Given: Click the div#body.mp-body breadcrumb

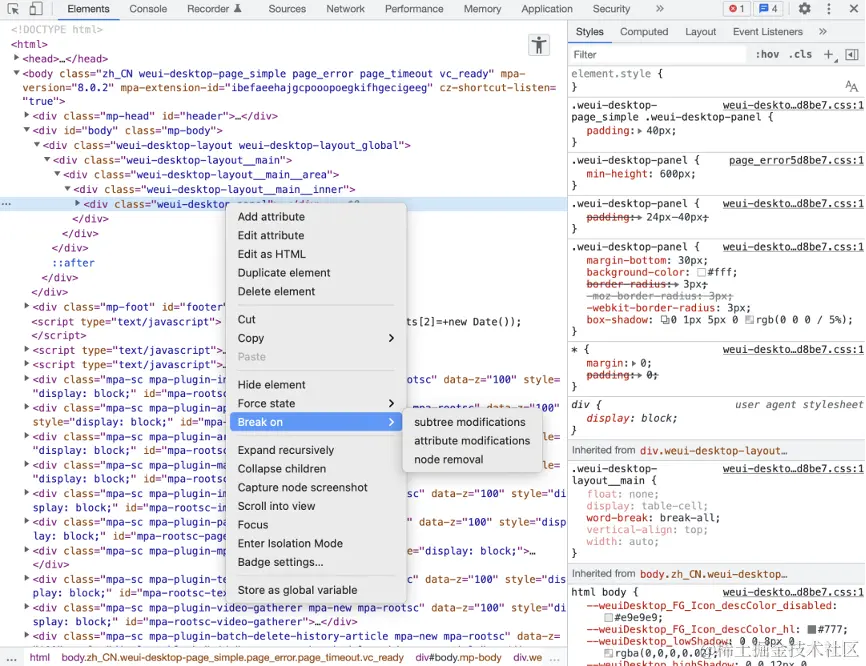Looking at the screenshot, I should point(458,658).
